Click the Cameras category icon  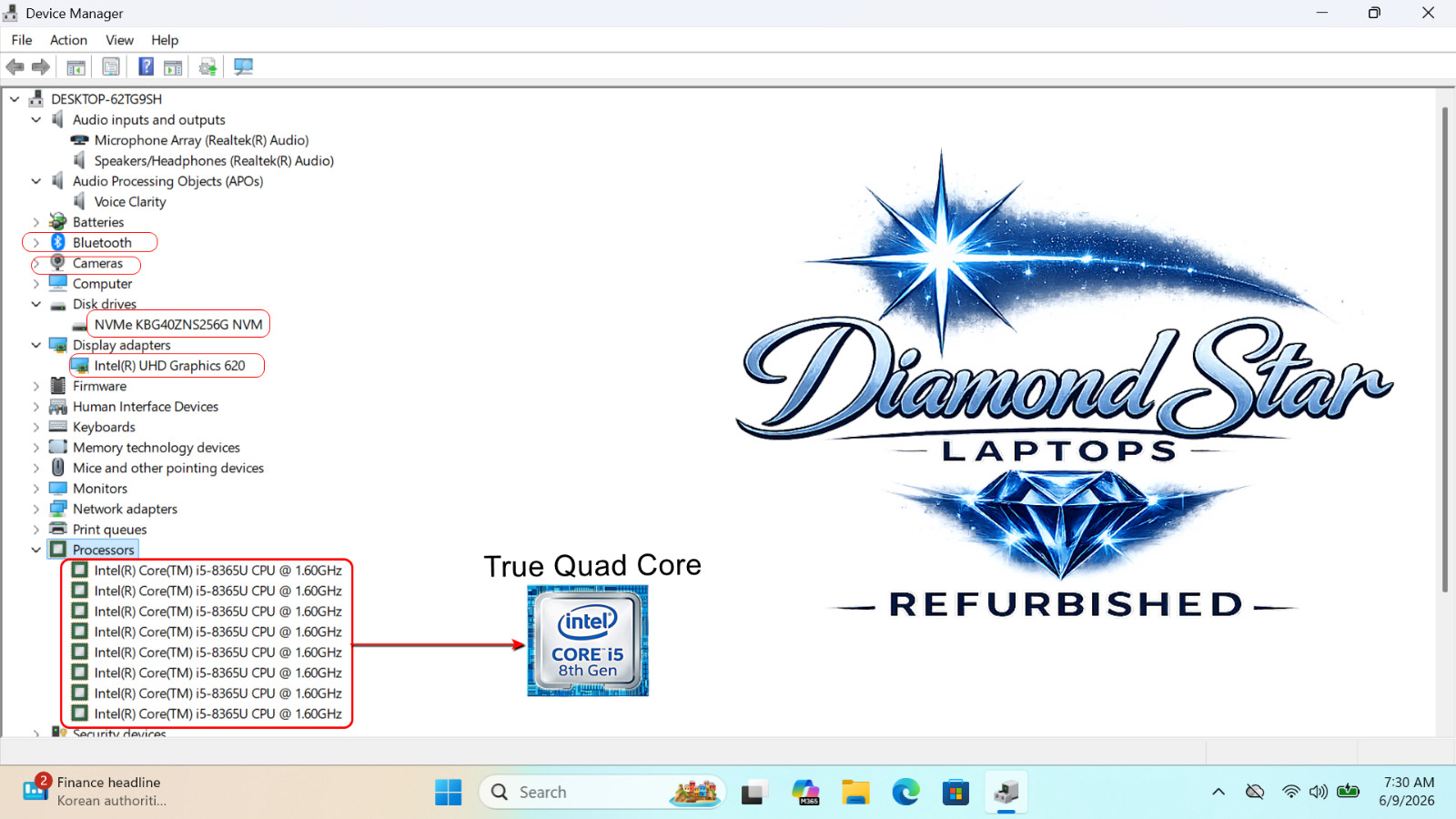click(x=58, y=263)
